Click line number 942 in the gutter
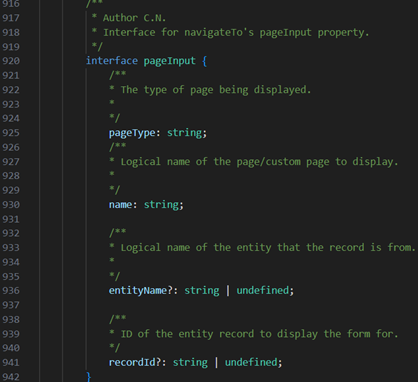The height and width of the screenshot is (382, 418). click(11, 377)
